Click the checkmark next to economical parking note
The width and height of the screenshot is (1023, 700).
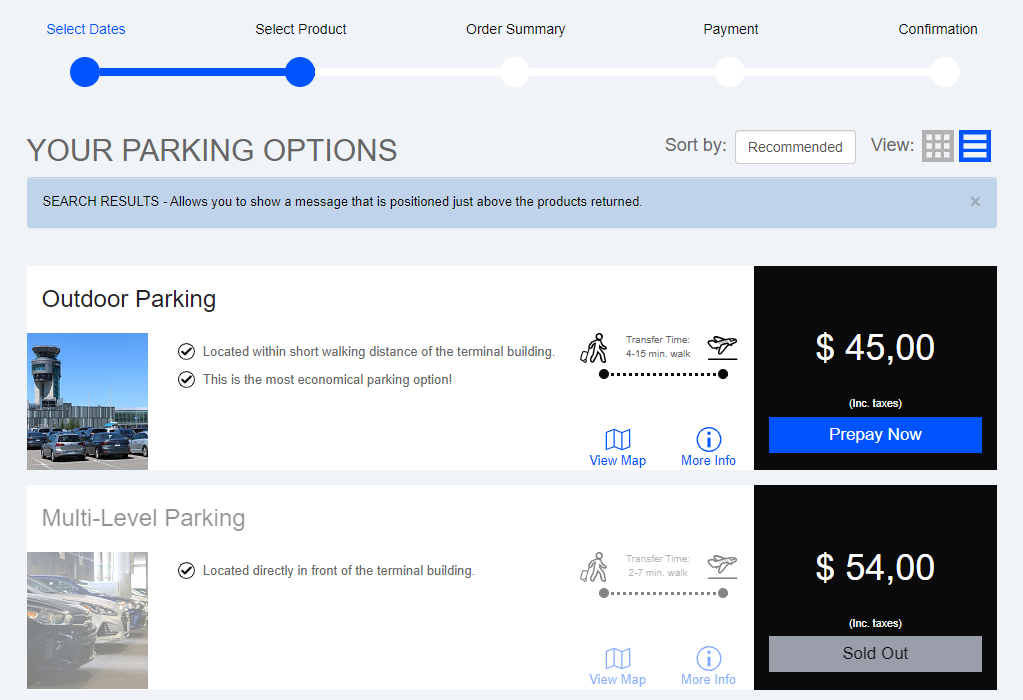pyautogui.click(x=186, y=380)
